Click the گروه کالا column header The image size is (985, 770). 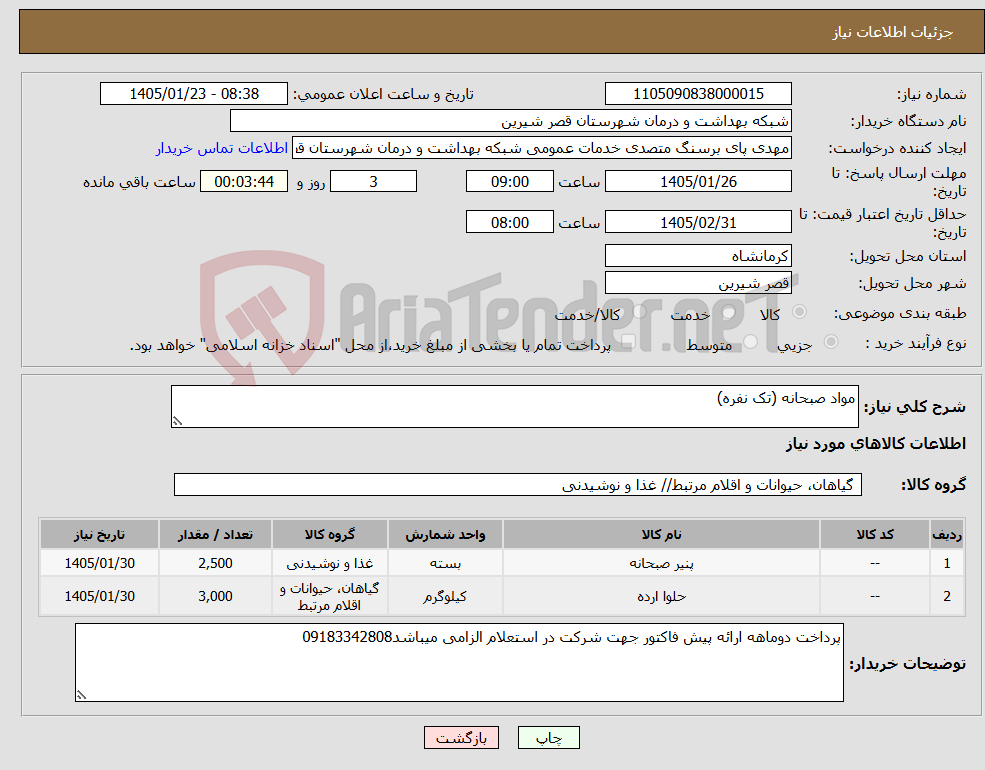[330, 534]
